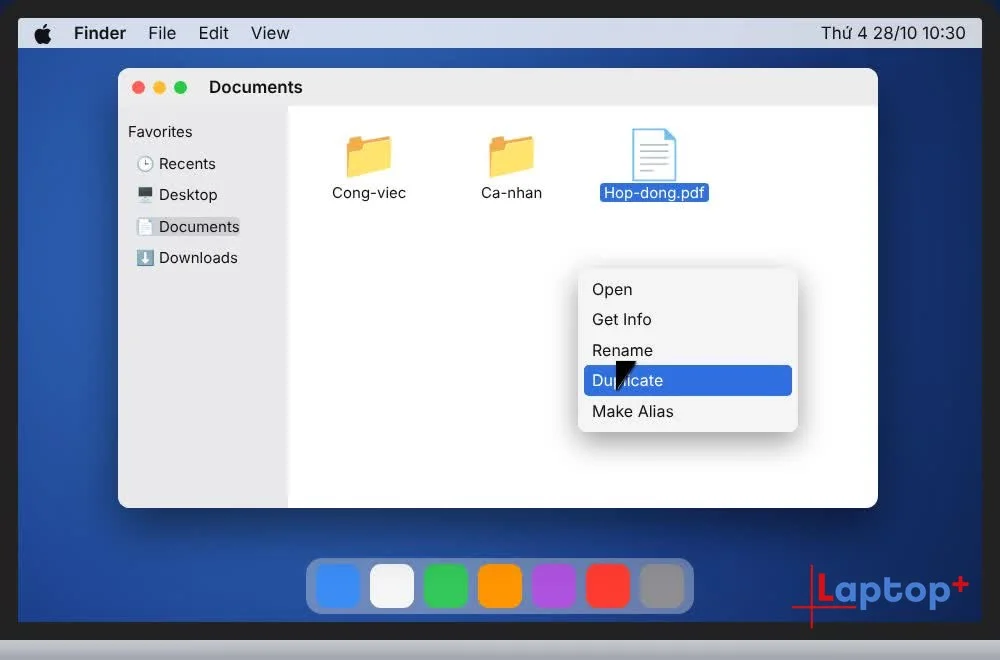Click the Downloads arrow icon in sidebar
This screenshot has height=660, width=1000.
pos(145,258)
